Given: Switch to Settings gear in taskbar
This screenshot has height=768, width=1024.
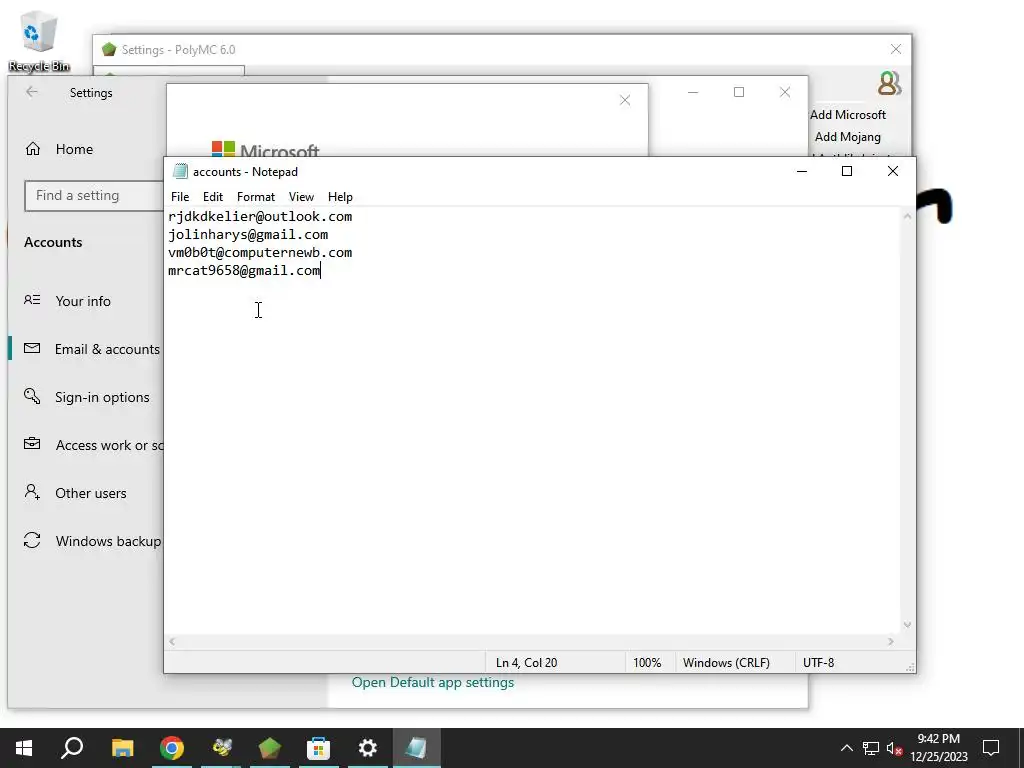Looking at the screenshot, I should click(x=368, y=748).
